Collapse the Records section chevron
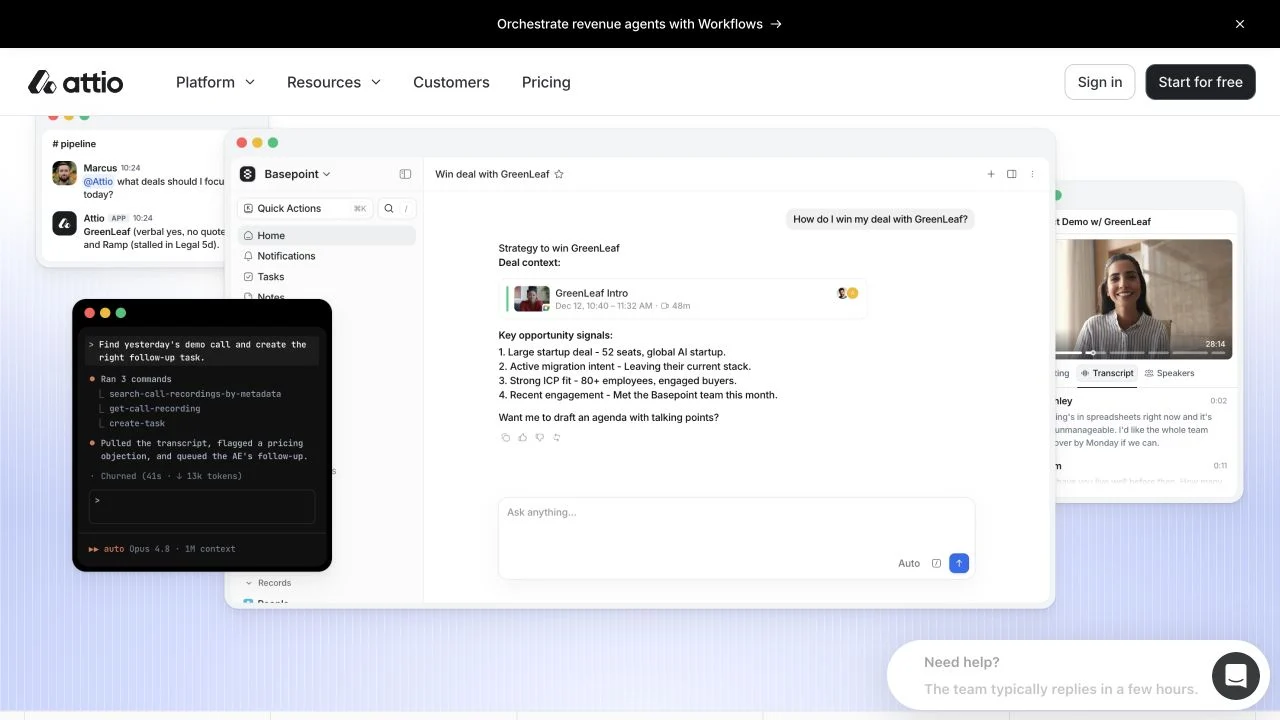Screen dimensions: 1280x720 [249, 583]
